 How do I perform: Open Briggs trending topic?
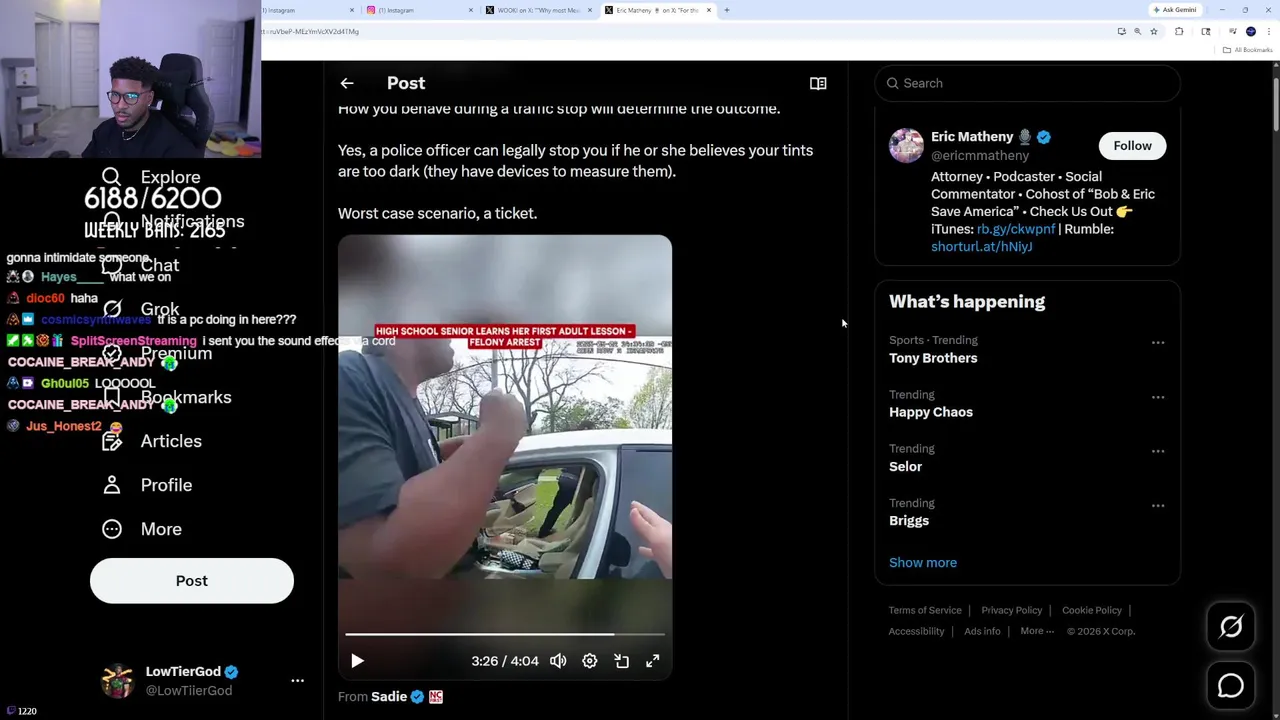[x=909, y=520]
